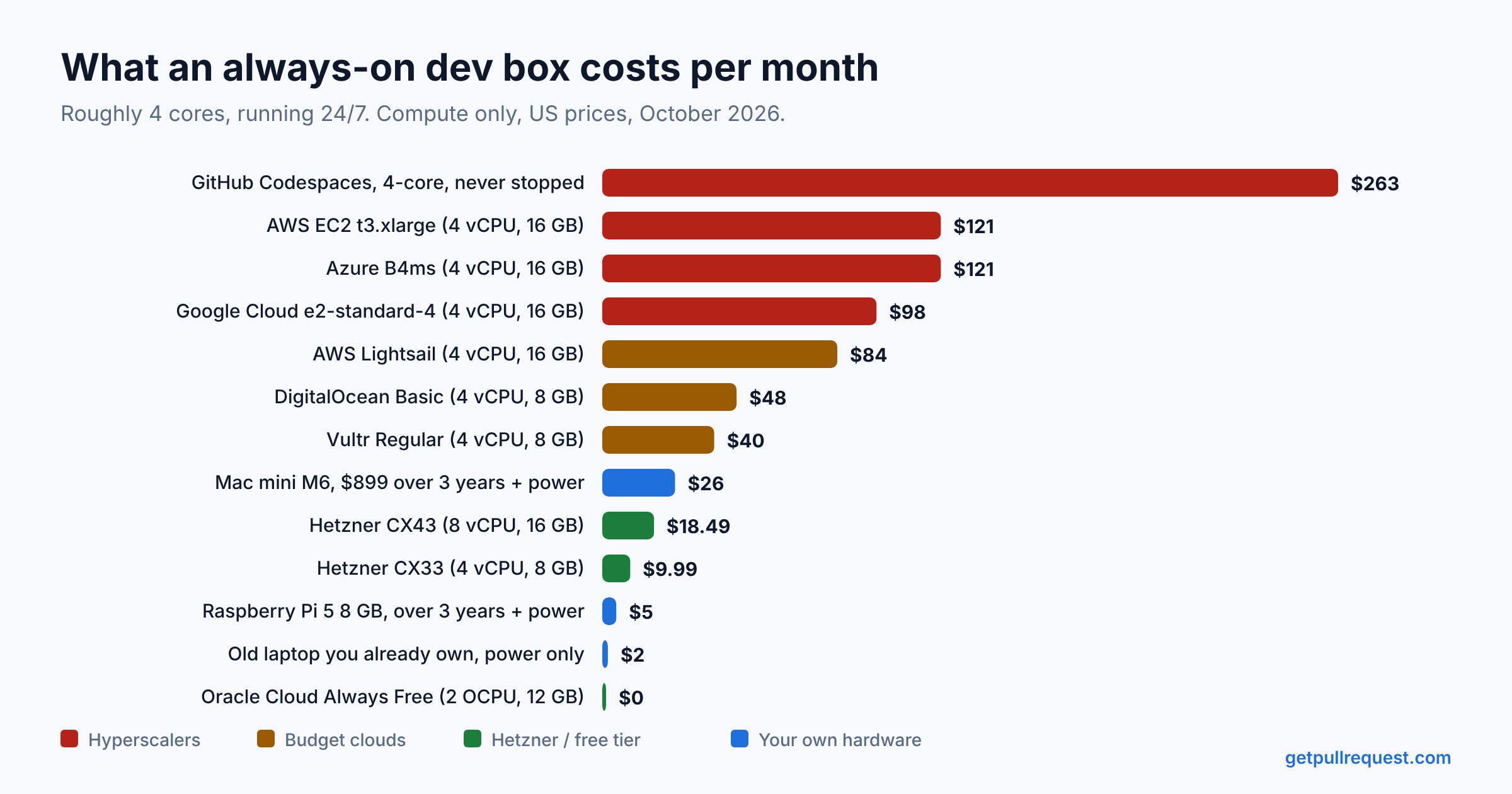The image size is (1512, 794).
Task: Click the '$48' value label
Action: [767, 398]
